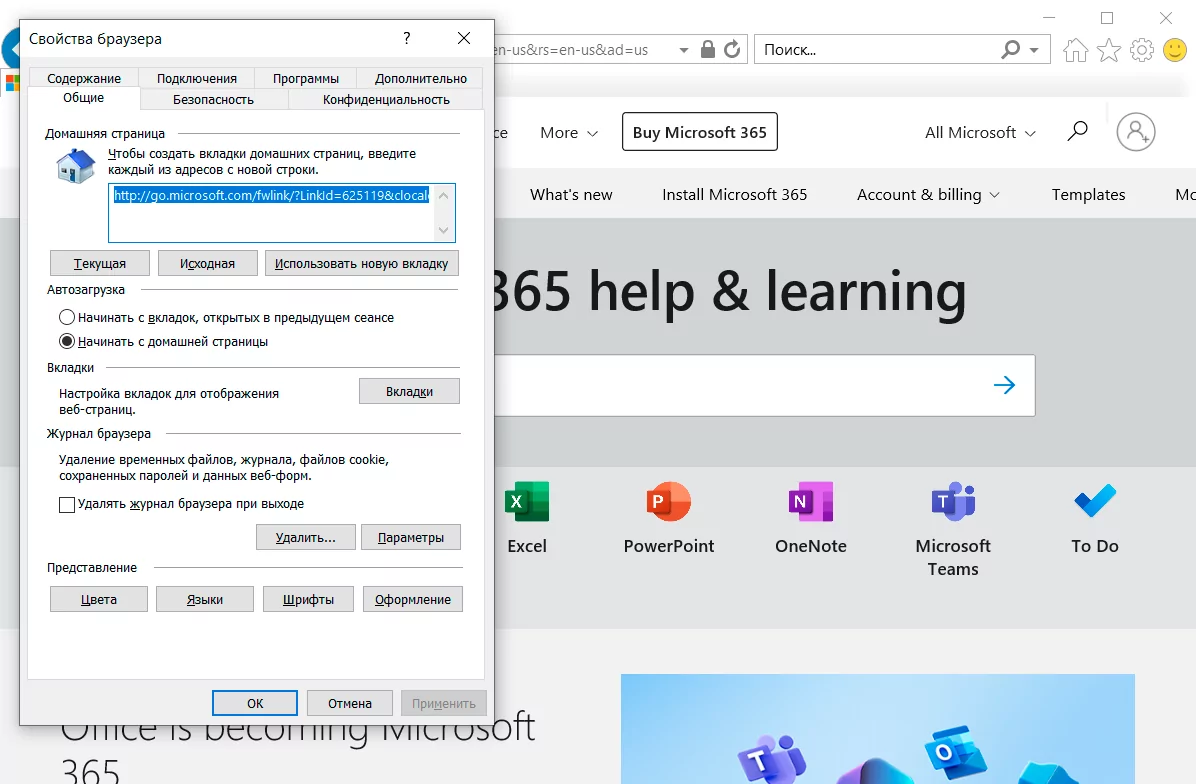Click the Microsoft site search magnifier icon
The image size is (1196, 784).
point(1077,131)
